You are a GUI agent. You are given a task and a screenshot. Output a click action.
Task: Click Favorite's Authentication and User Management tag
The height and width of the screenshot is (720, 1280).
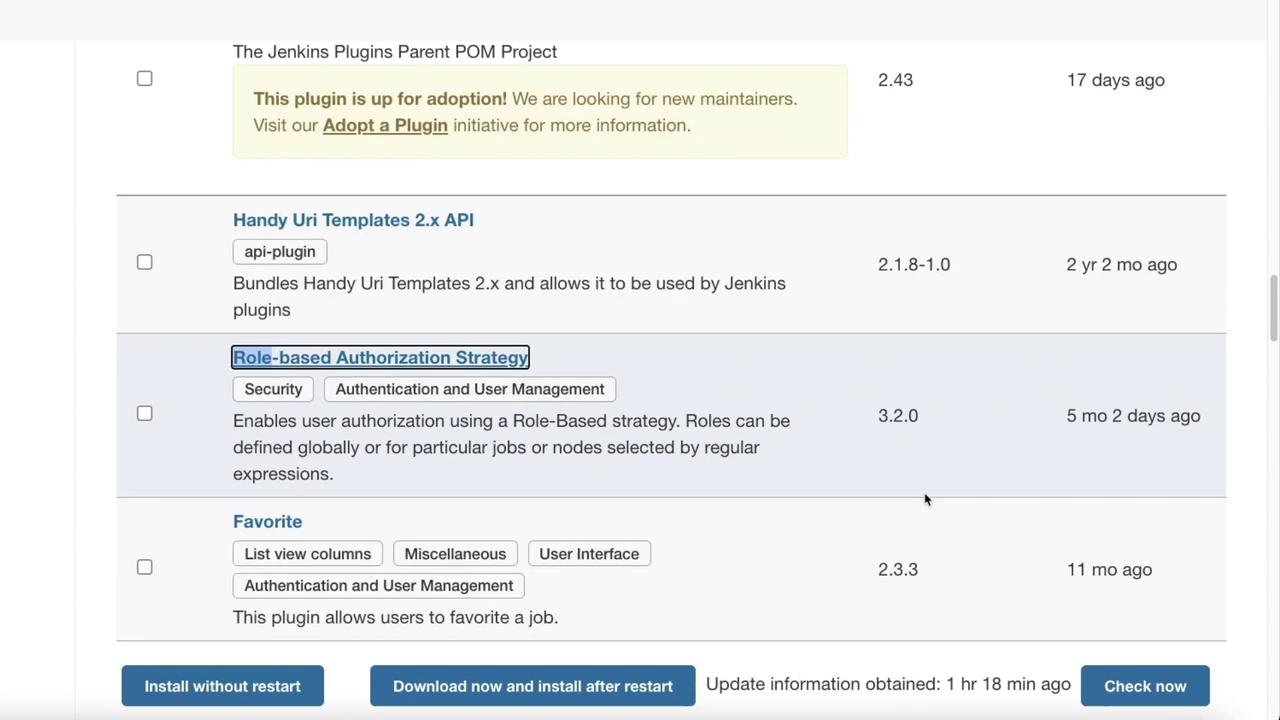click(378, 586)
